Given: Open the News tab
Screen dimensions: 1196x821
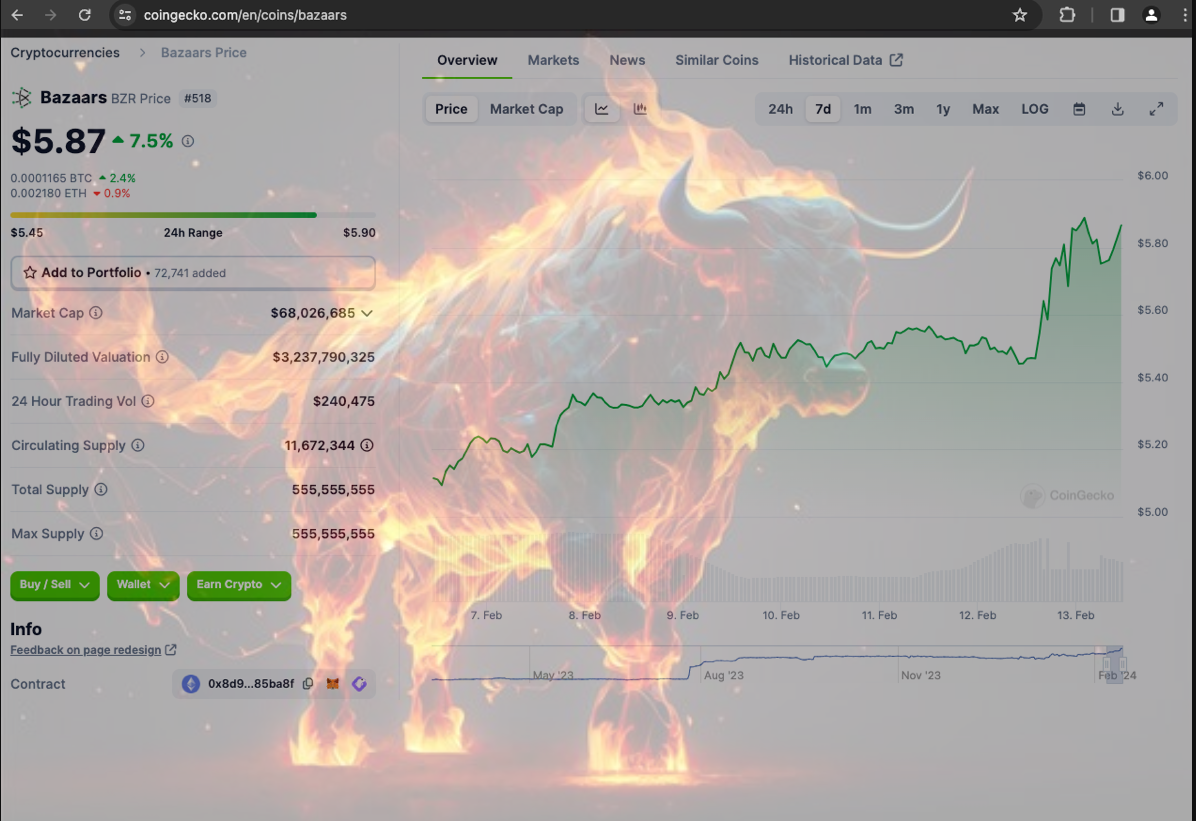Looking at the screenshot, I should (627, 60).
